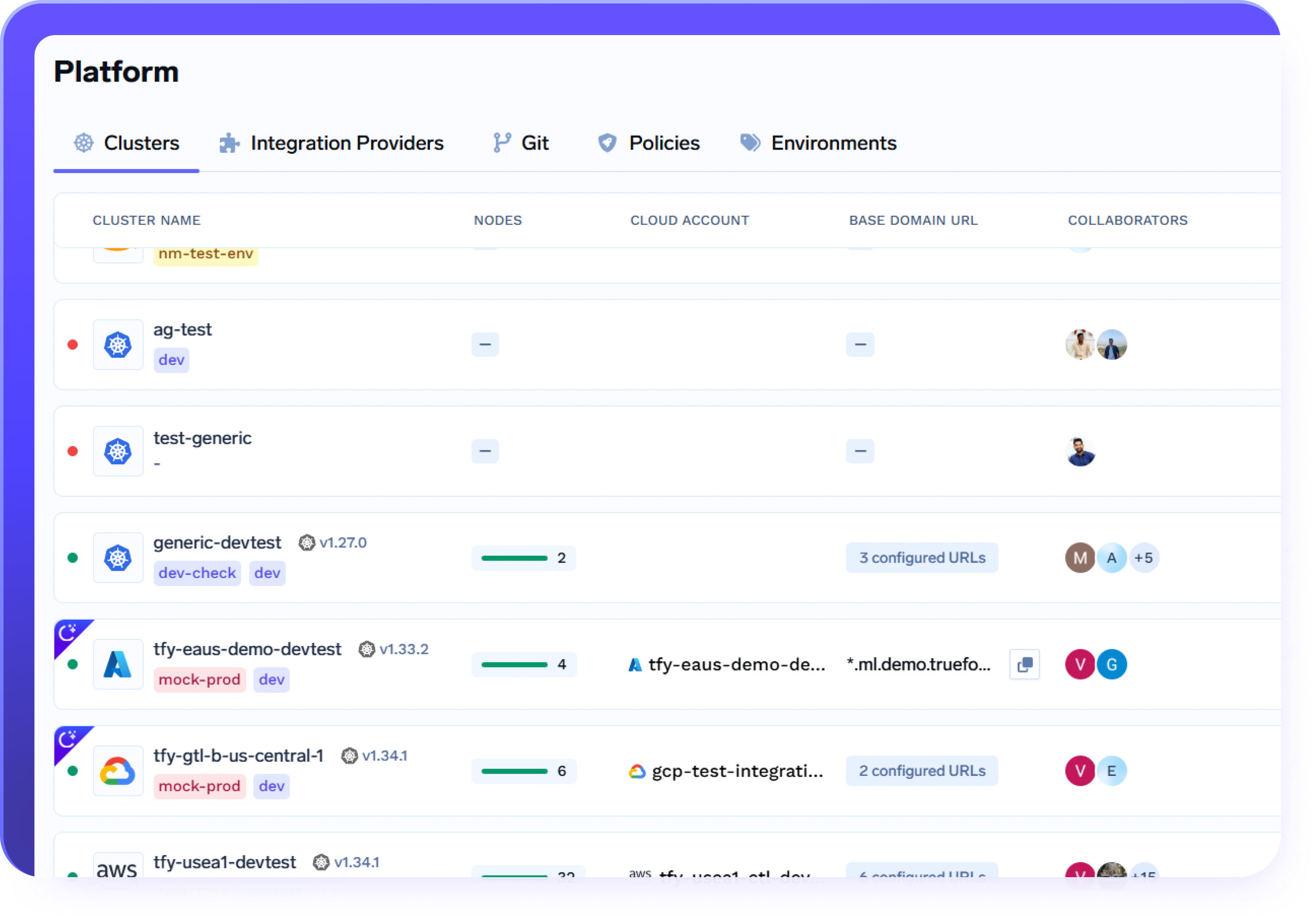Open the tfy-eaus-demo-devtest cluster name link
This screenshot has width=1316, height=921.
(247, 649)
